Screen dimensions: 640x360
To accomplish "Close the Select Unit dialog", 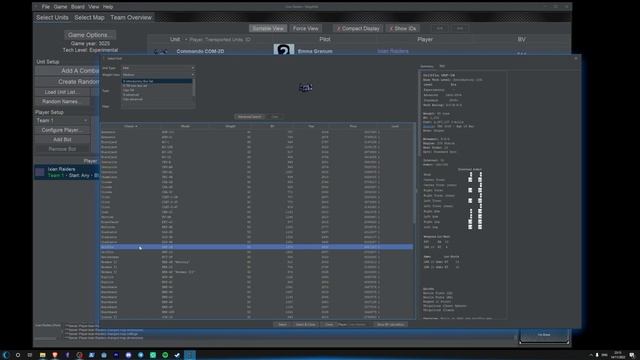I will [x=576, y=58].
